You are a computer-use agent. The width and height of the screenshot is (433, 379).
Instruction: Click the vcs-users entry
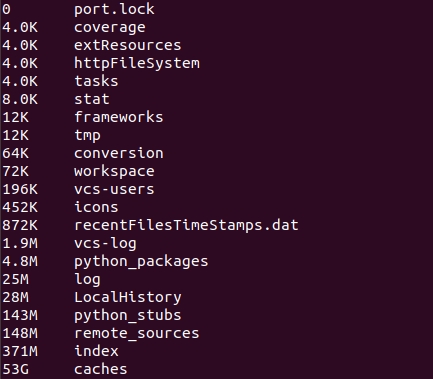[x=114, y=189]
